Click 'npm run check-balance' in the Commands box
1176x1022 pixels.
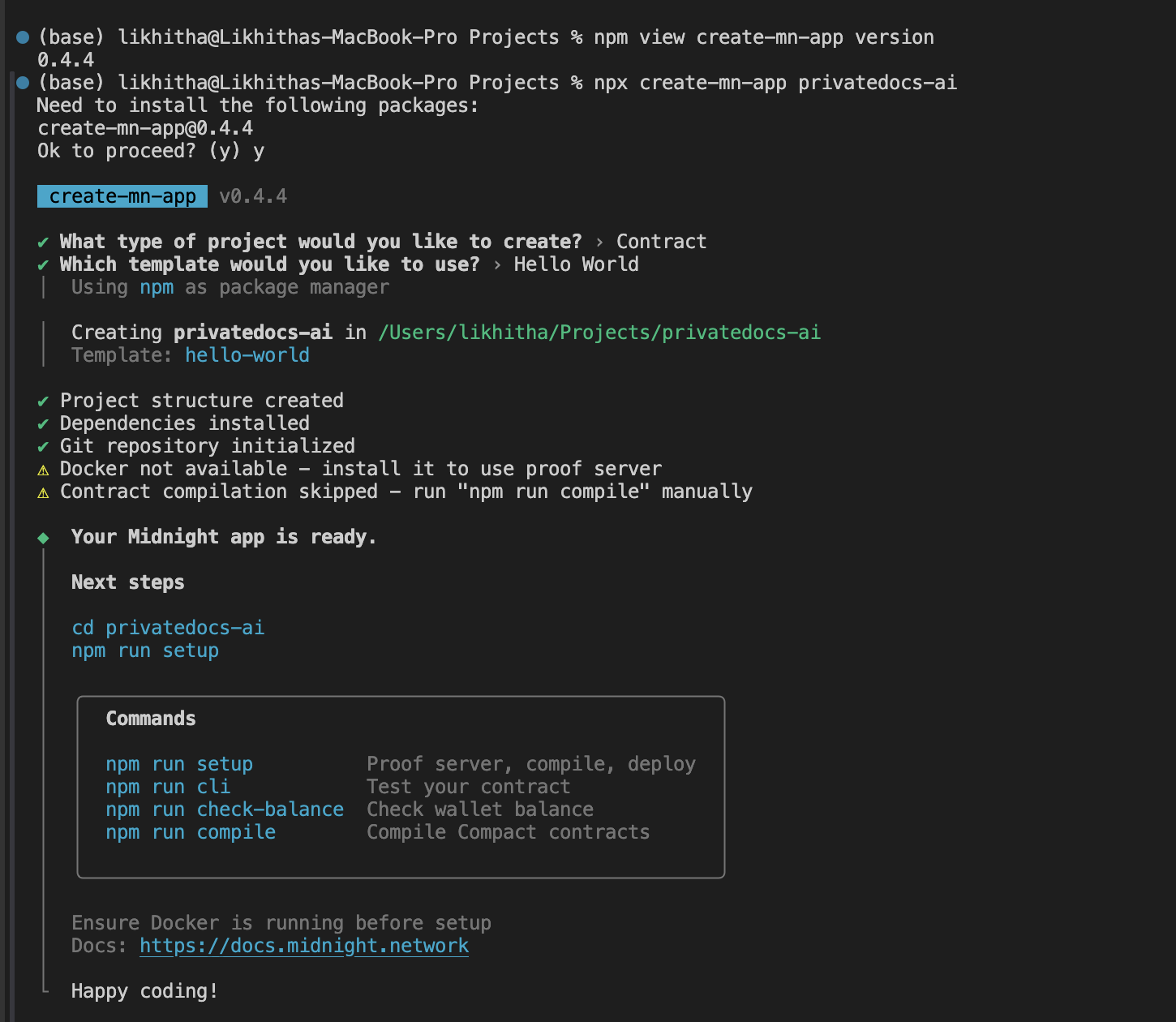[225, 809]
